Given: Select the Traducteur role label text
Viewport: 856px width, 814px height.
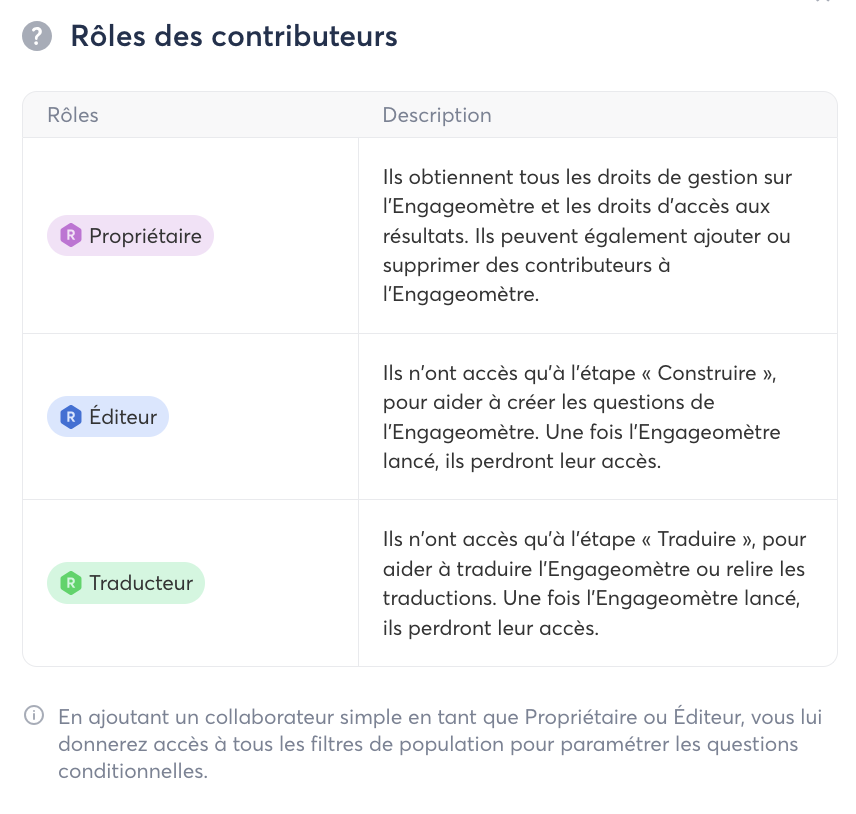Looking at the screenshot, I should (141, 583).
